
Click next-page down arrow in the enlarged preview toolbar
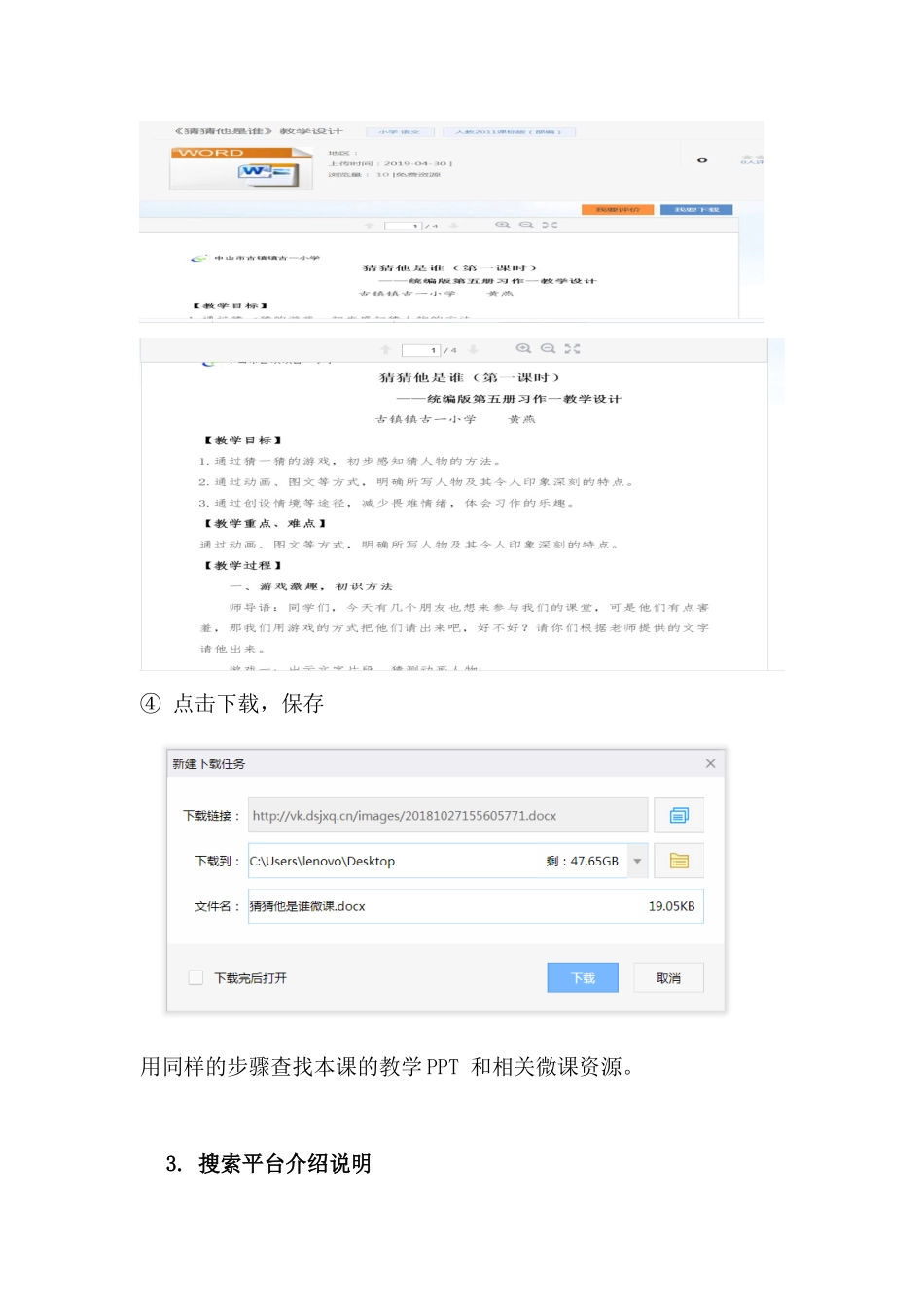473,349
